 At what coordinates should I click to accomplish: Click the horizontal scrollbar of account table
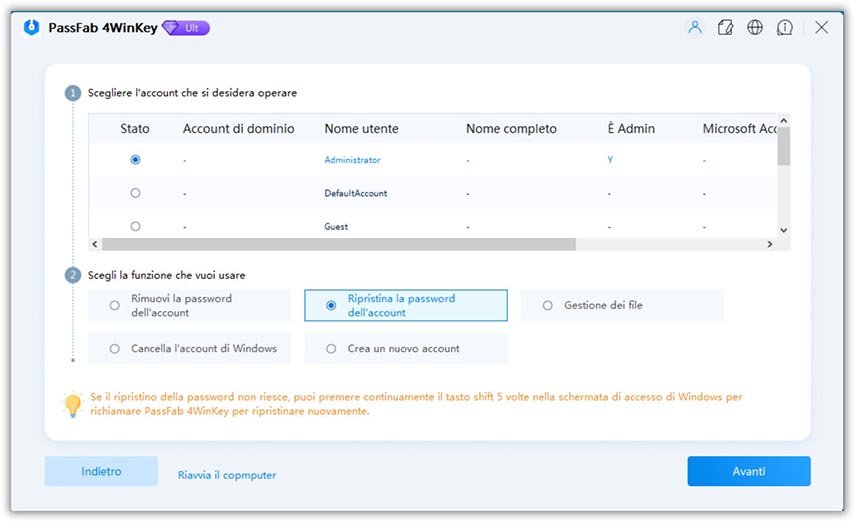(338, 244)
